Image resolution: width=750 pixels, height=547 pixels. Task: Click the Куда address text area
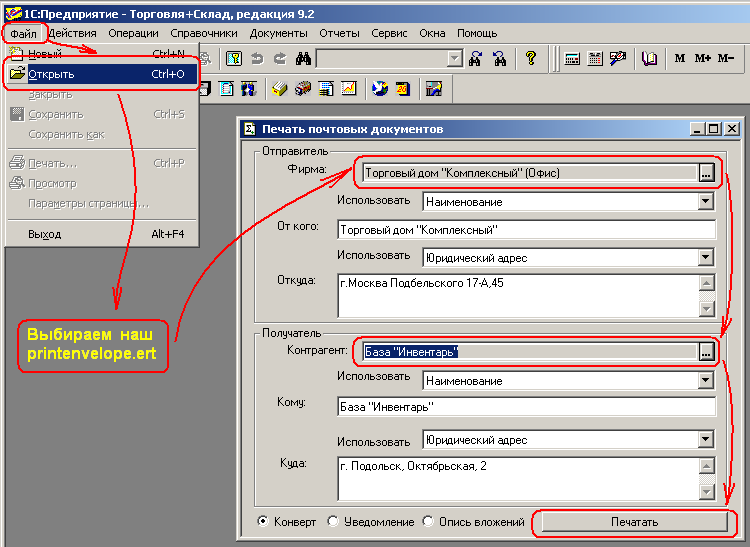click(x=518, y=479)
